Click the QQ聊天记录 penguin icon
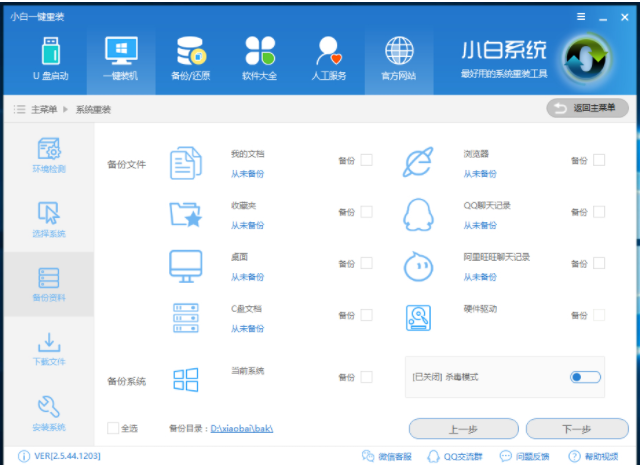 [x=418, y=214]
